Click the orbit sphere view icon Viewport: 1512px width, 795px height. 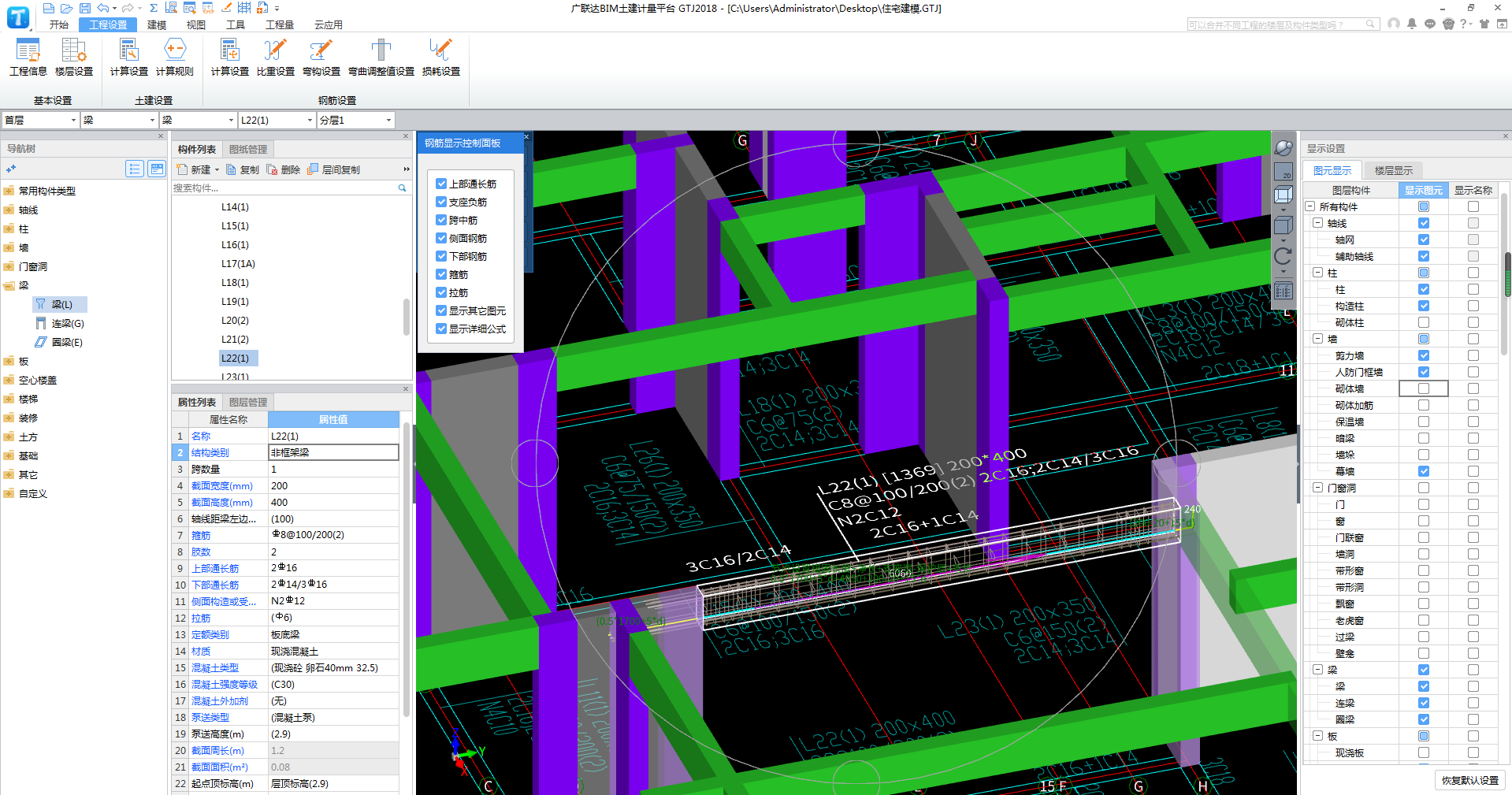(1284, 147)
